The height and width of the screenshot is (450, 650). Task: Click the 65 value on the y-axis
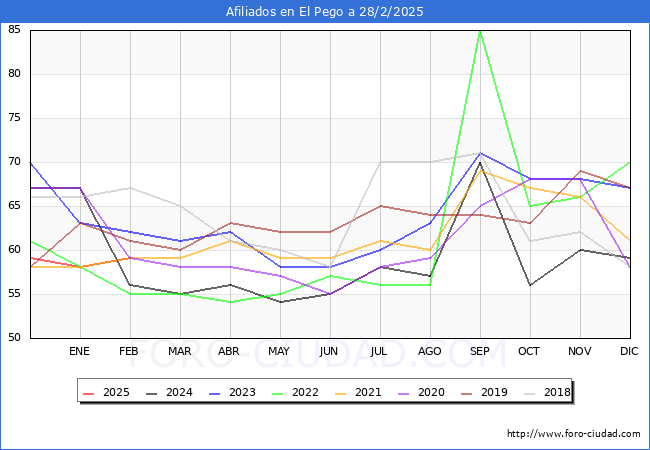pyautogui.click(x=14, y=206)
